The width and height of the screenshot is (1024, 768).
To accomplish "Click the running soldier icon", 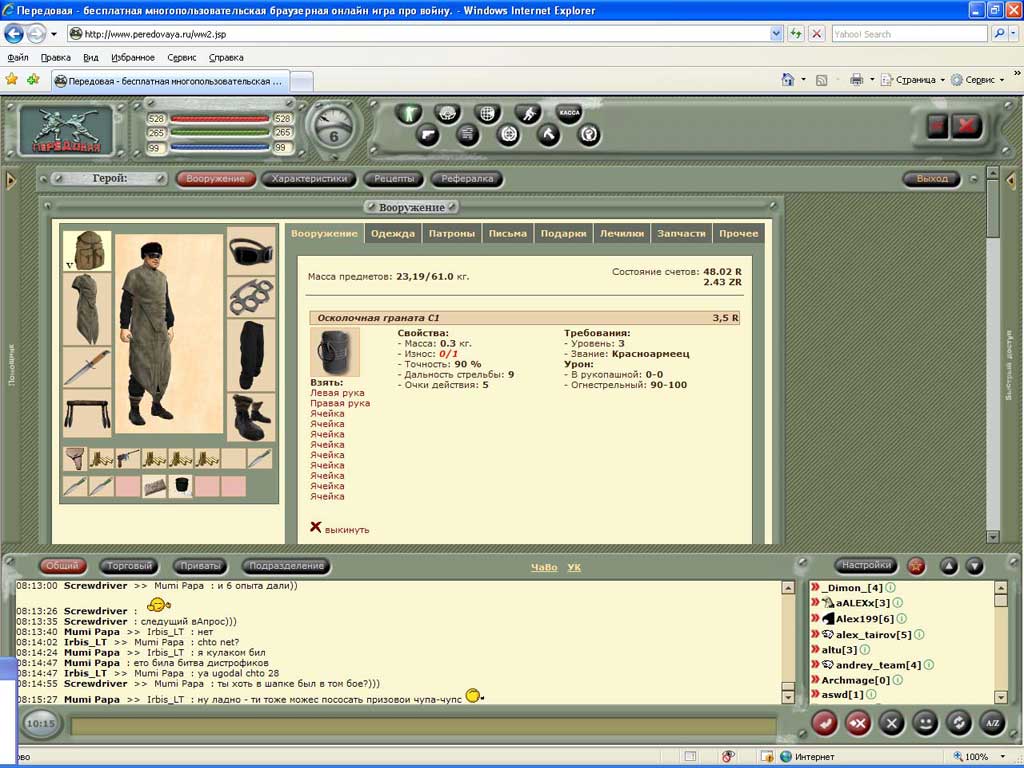I will 528,114.
